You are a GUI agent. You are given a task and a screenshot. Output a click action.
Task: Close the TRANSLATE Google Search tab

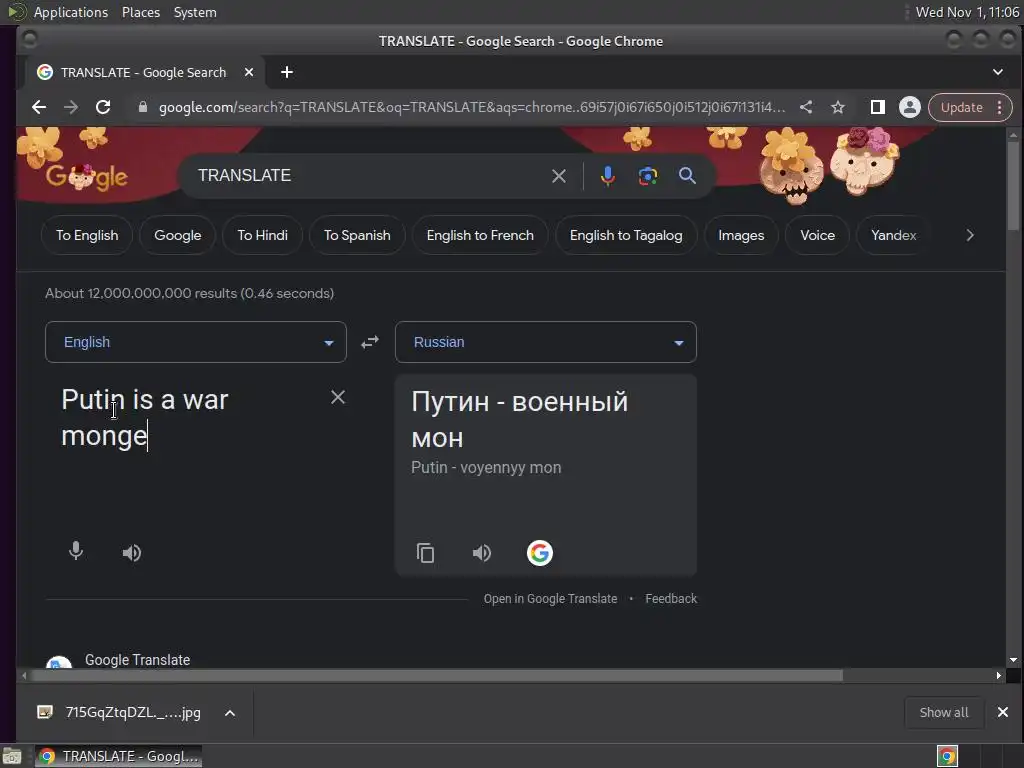click(x=249, y=72)
